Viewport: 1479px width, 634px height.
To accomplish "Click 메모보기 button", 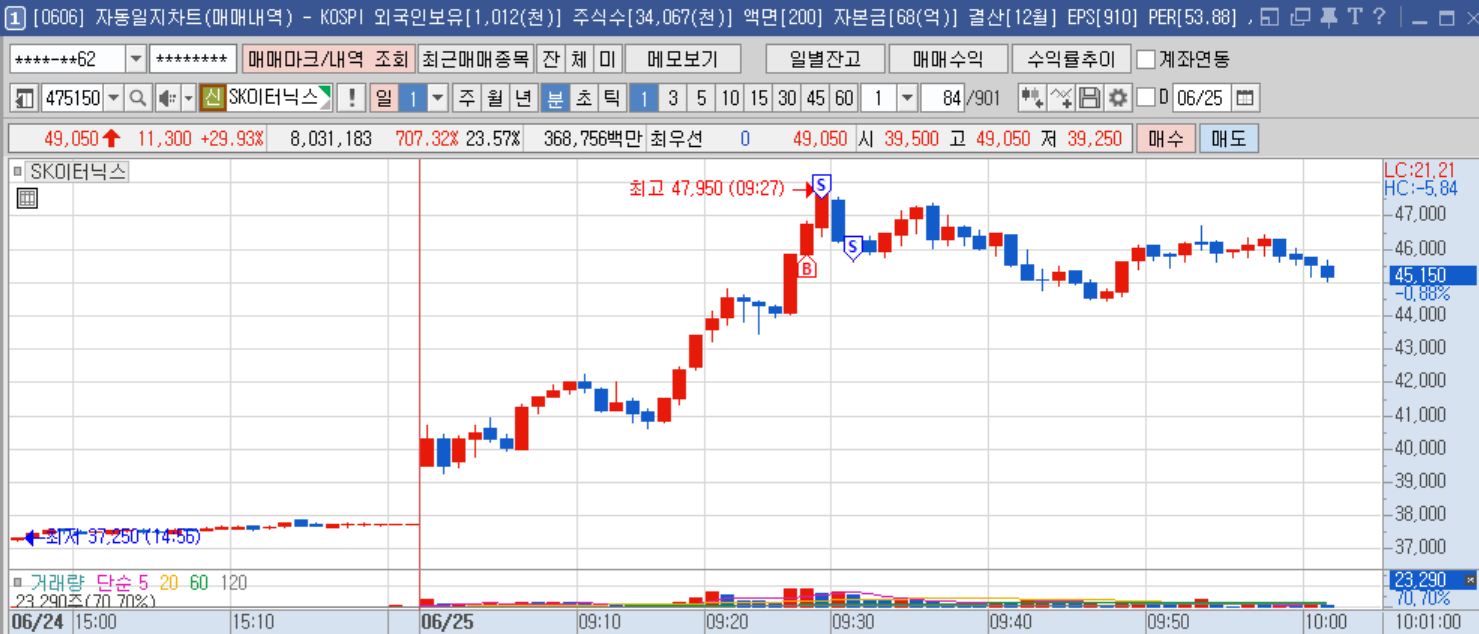I will click(682, 59).
